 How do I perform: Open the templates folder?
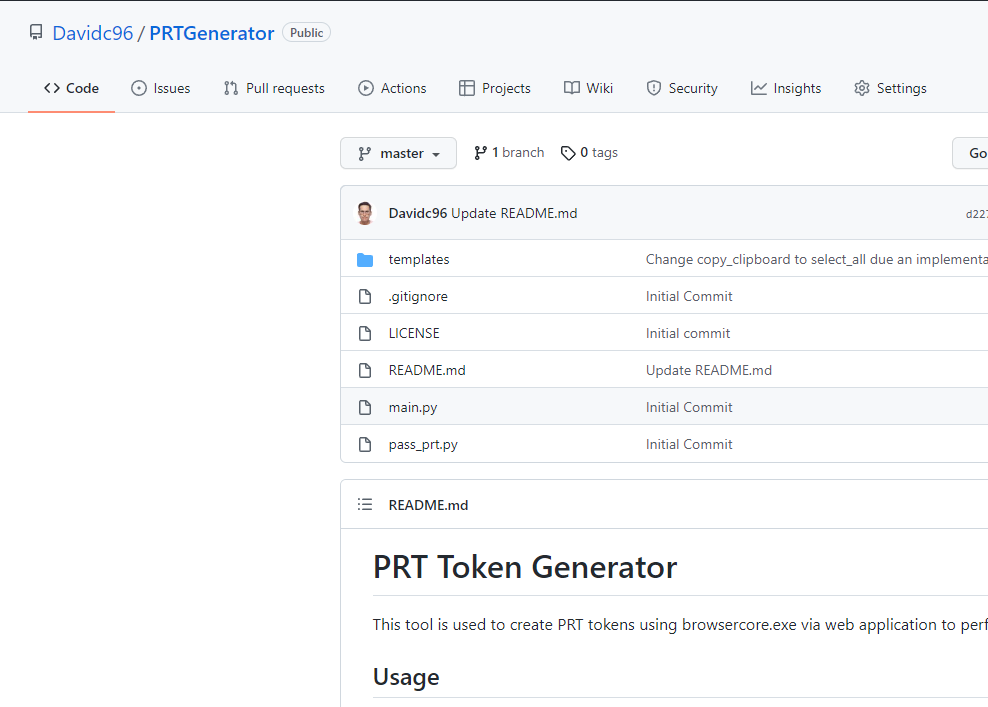pos(419,260)
